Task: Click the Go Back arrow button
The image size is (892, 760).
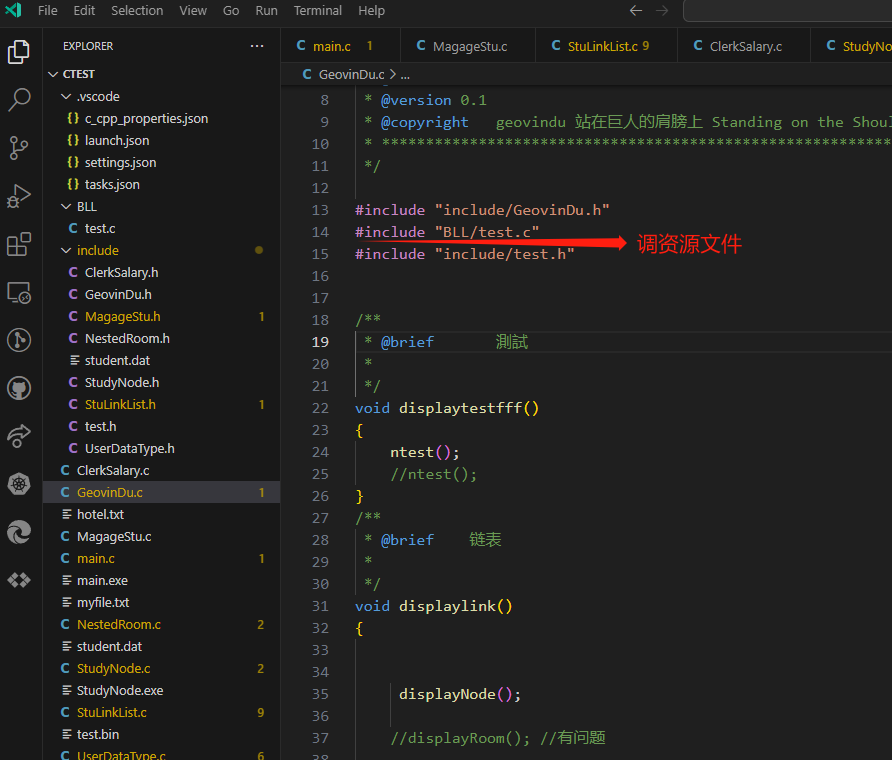Action: 636,11
